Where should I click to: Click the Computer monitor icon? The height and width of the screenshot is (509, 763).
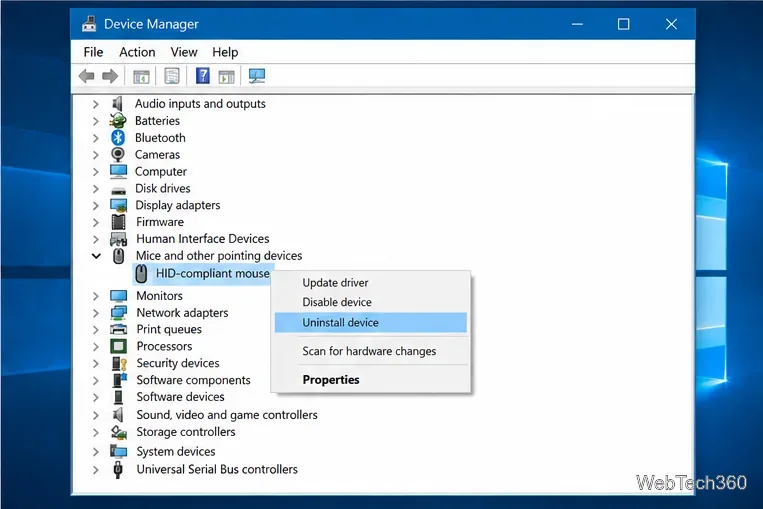click(x=118, y=171)
